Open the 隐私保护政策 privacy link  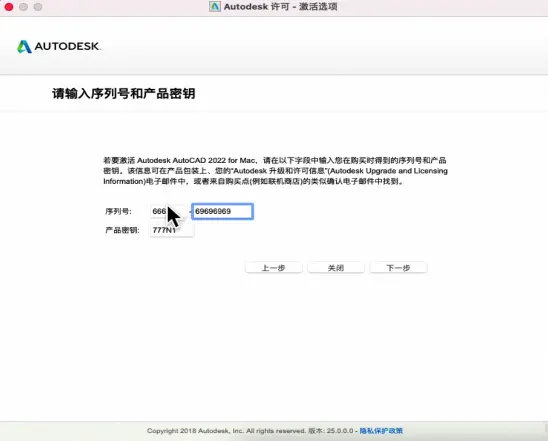(x=381, y=431)
